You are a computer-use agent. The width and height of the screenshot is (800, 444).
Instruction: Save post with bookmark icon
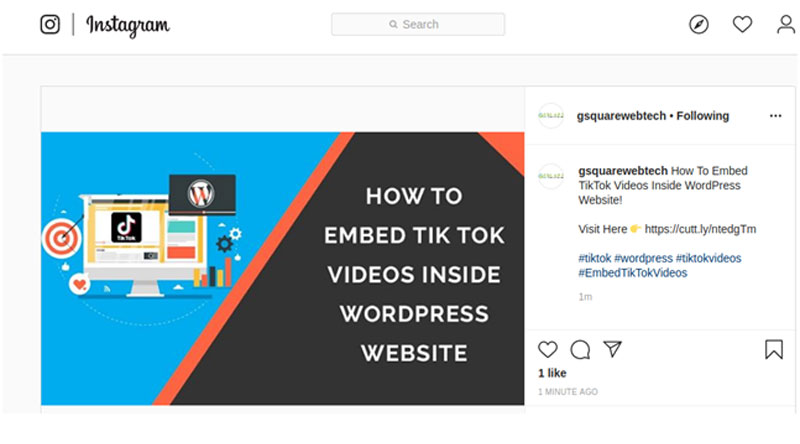(x=773, y=350)
